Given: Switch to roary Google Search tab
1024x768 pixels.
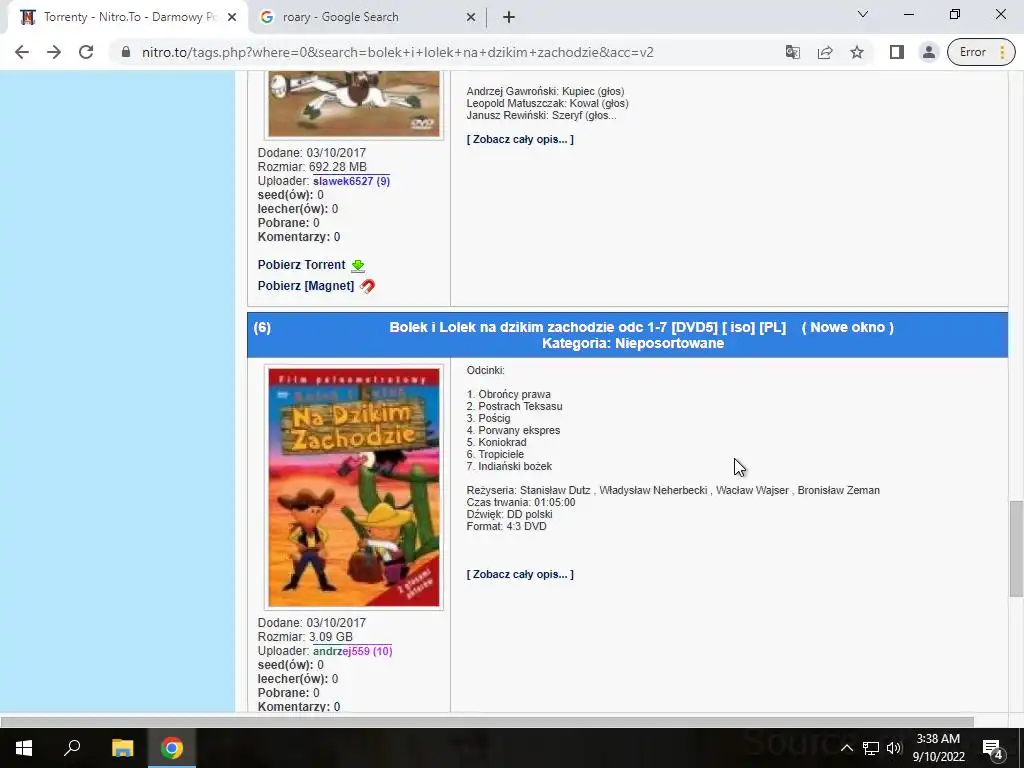Looking at the screenshot, I should pyautogui.click(x=366, y=17).
